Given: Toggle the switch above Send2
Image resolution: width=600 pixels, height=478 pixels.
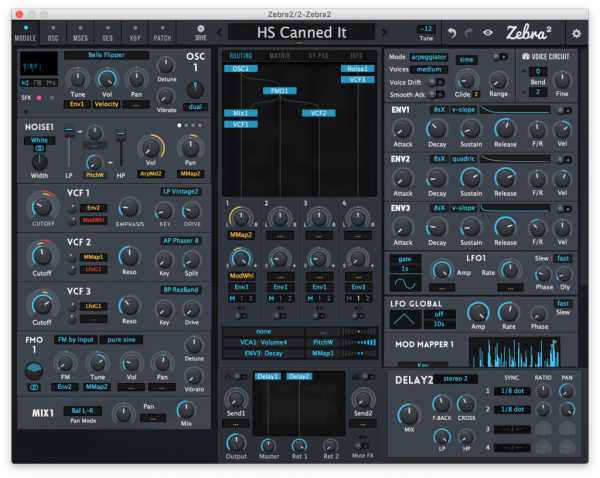Looking at the screenshot, I should [367, 377].
